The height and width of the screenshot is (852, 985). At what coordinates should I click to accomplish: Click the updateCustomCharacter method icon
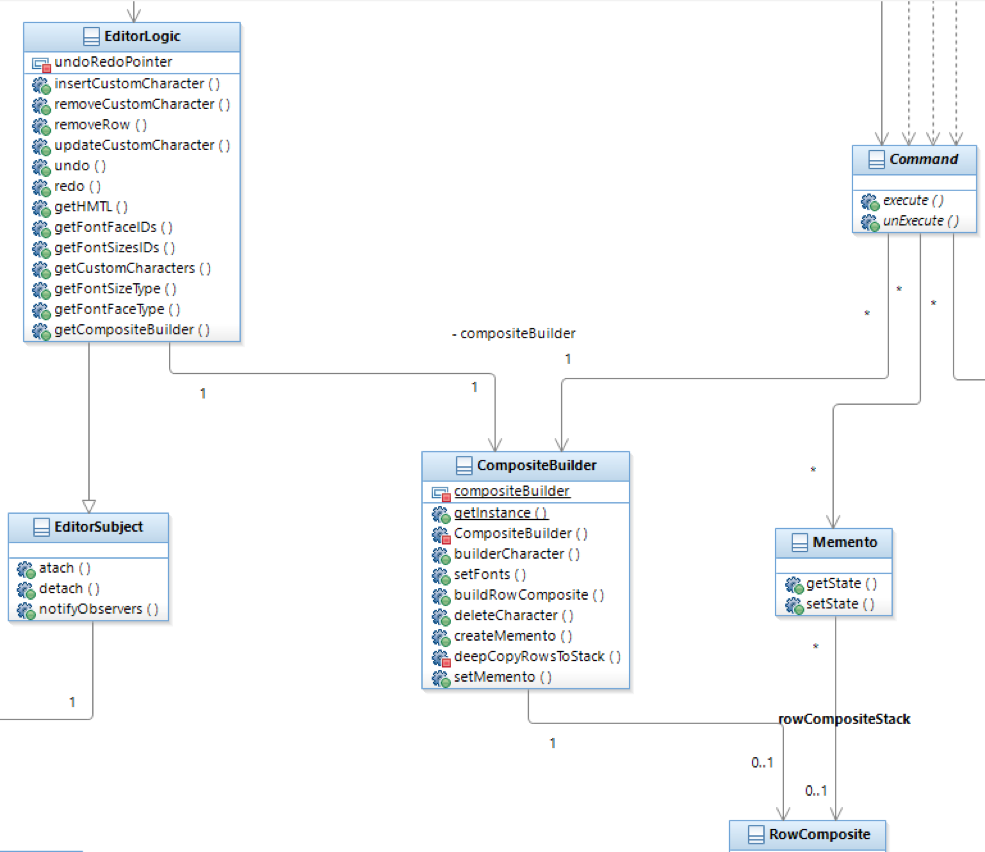(41, 146)
